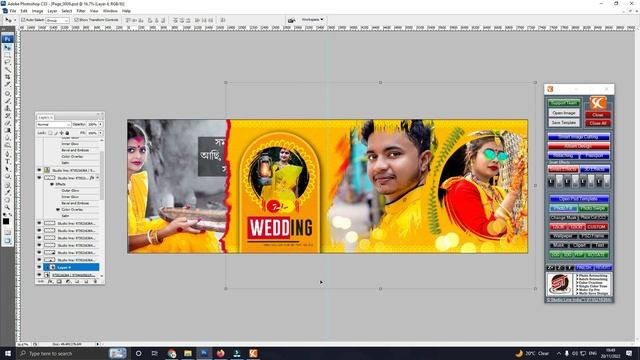Open the Image menu
Viewport: 640px width, 360px height.
[37, 11]
